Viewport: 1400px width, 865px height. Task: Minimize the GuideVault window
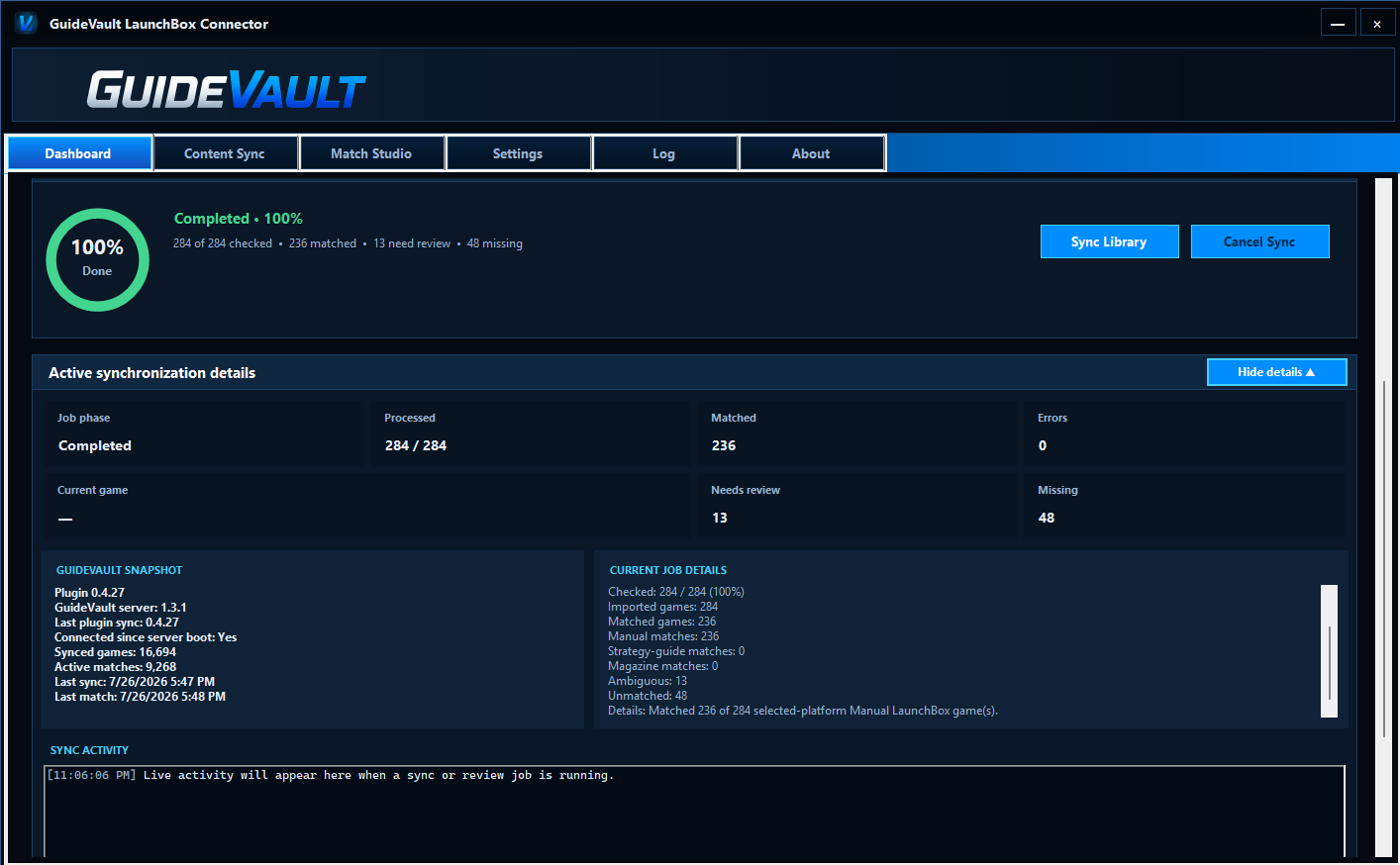(x=1338, y=23)
